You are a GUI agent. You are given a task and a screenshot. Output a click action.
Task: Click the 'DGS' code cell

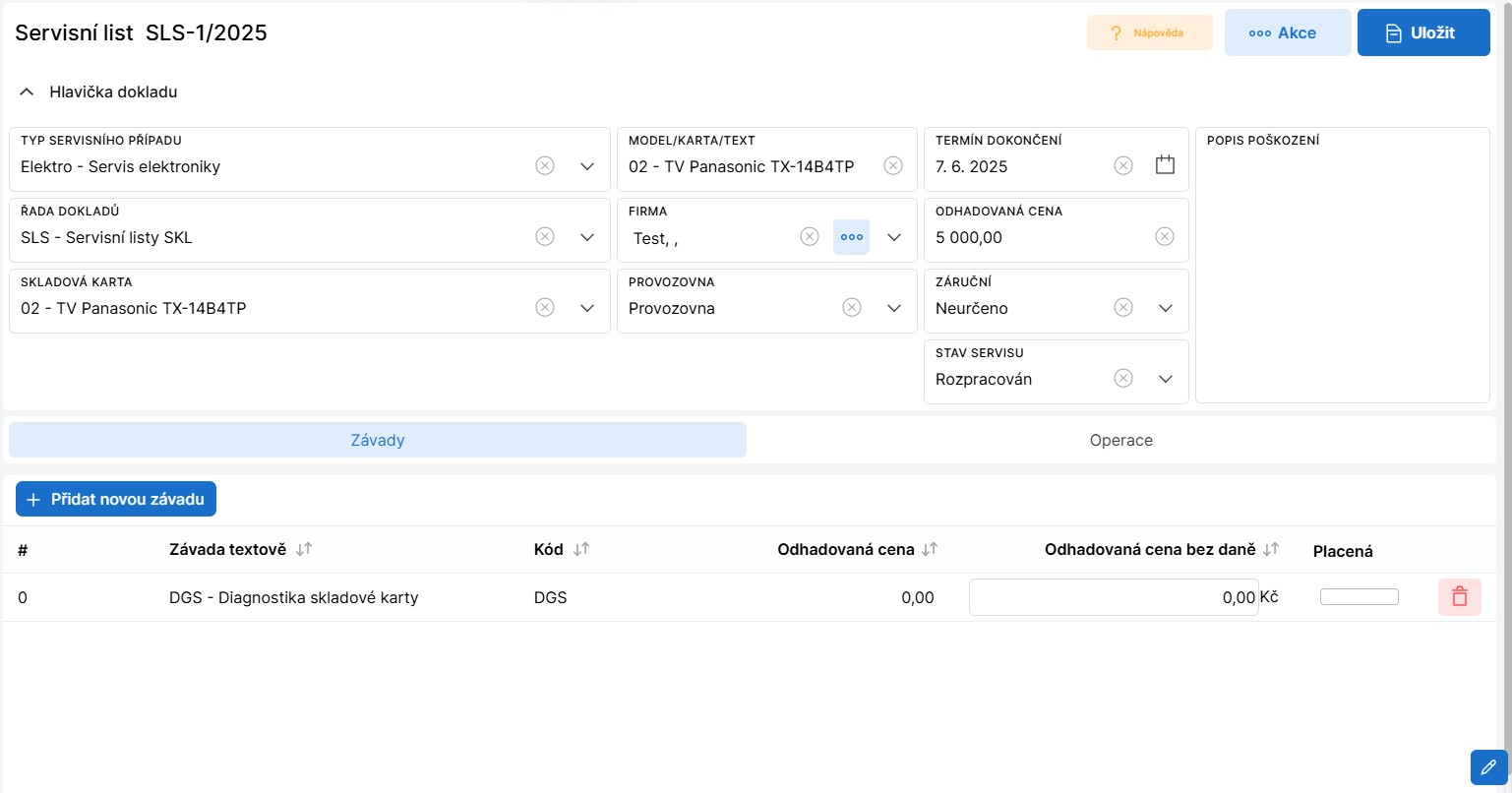551,597
